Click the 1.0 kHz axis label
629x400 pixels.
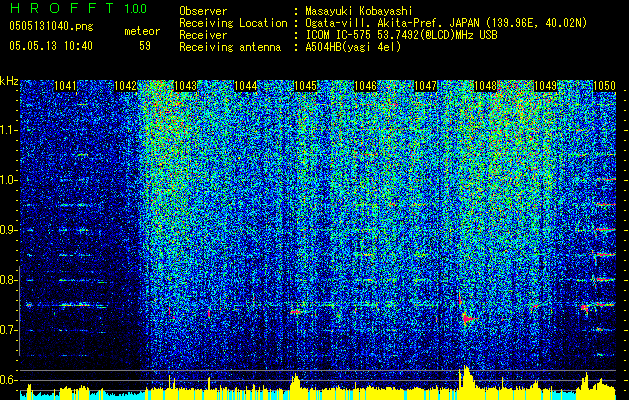coord(7,180)
